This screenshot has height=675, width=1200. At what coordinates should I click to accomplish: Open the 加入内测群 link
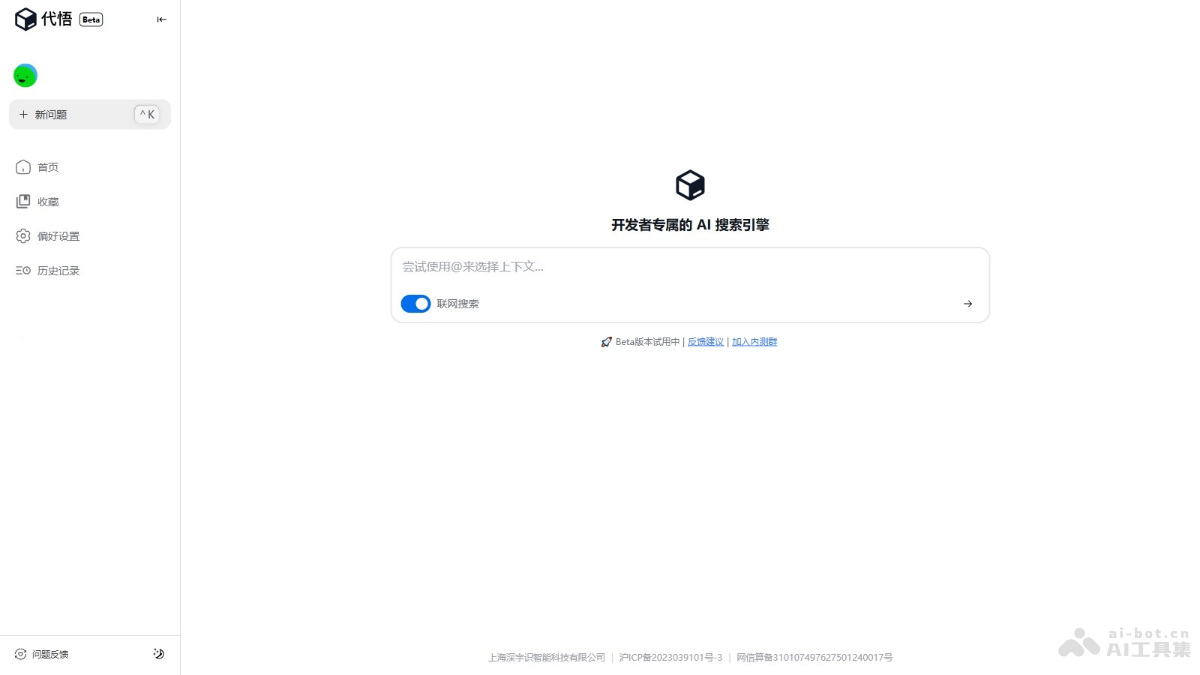[x=754, y=341]
